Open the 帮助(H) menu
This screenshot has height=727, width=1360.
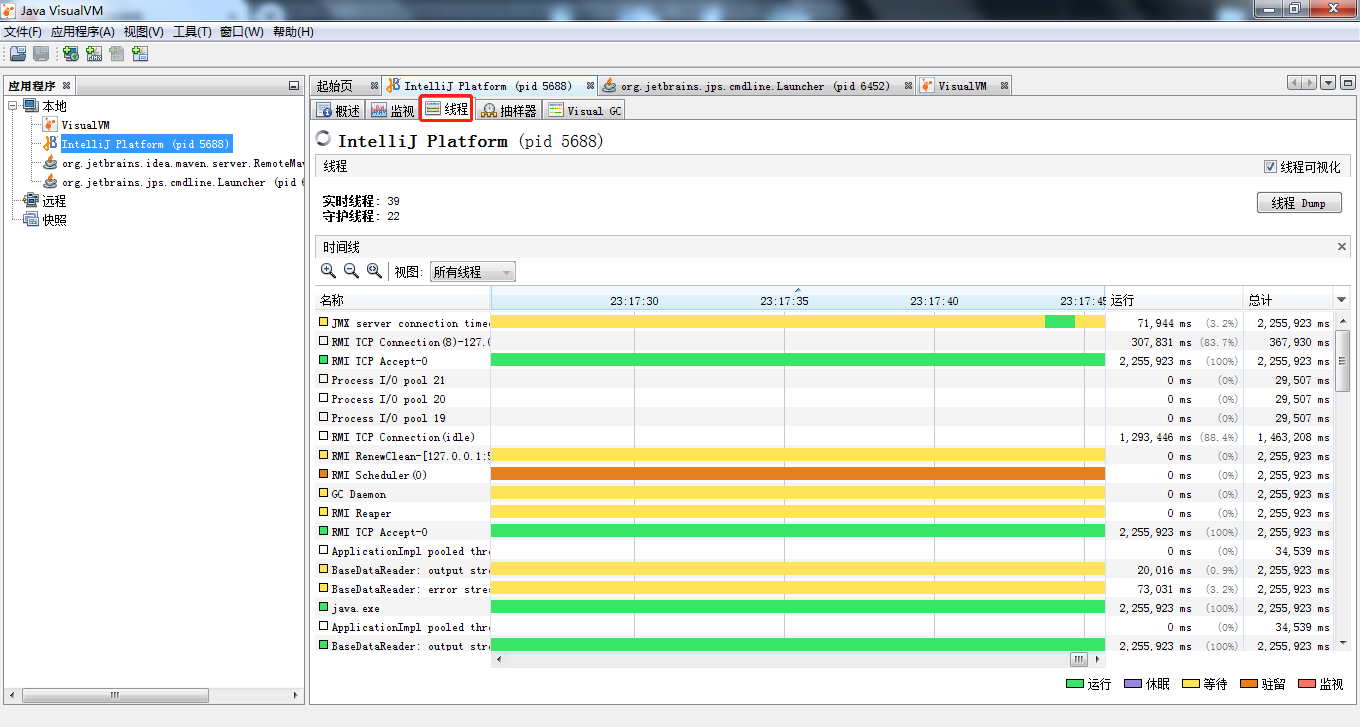293,32
